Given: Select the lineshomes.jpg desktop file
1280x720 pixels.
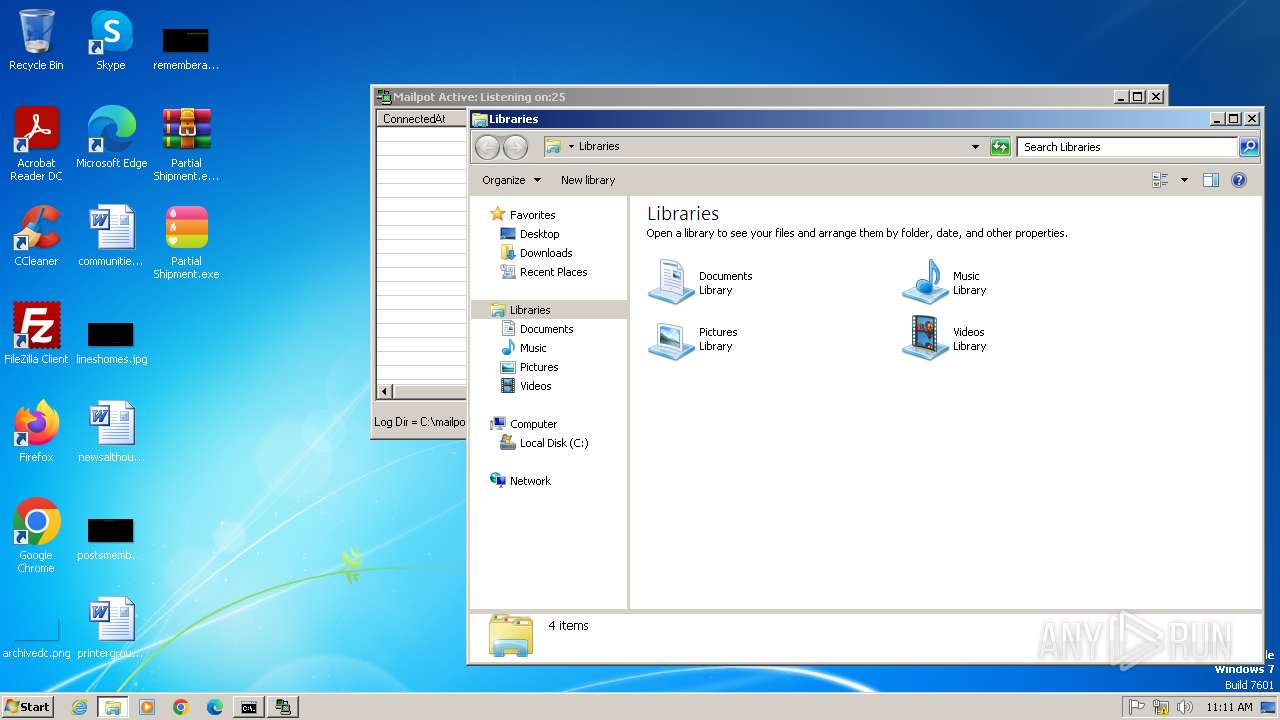Looking at the screenshot, I should point(111,340).
